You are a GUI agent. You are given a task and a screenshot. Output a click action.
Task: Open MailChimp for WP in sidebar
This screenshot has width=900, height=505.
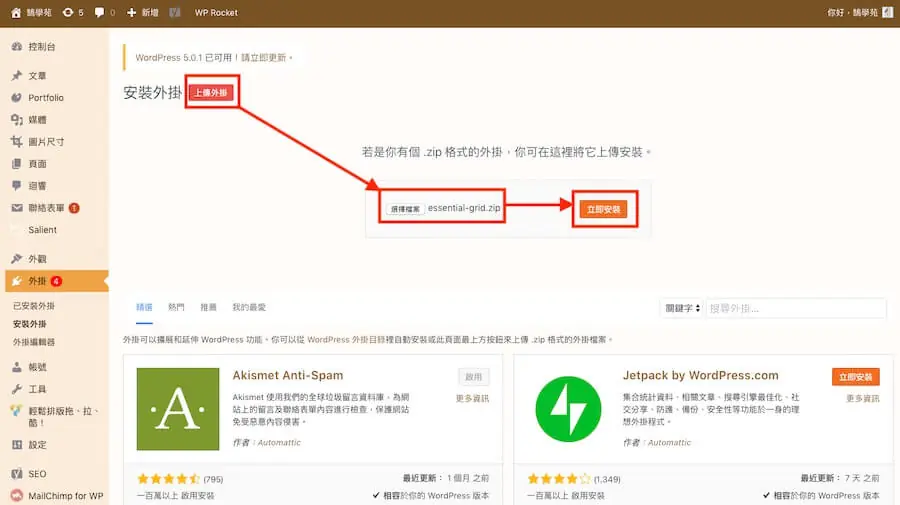(x=65, y=496)
